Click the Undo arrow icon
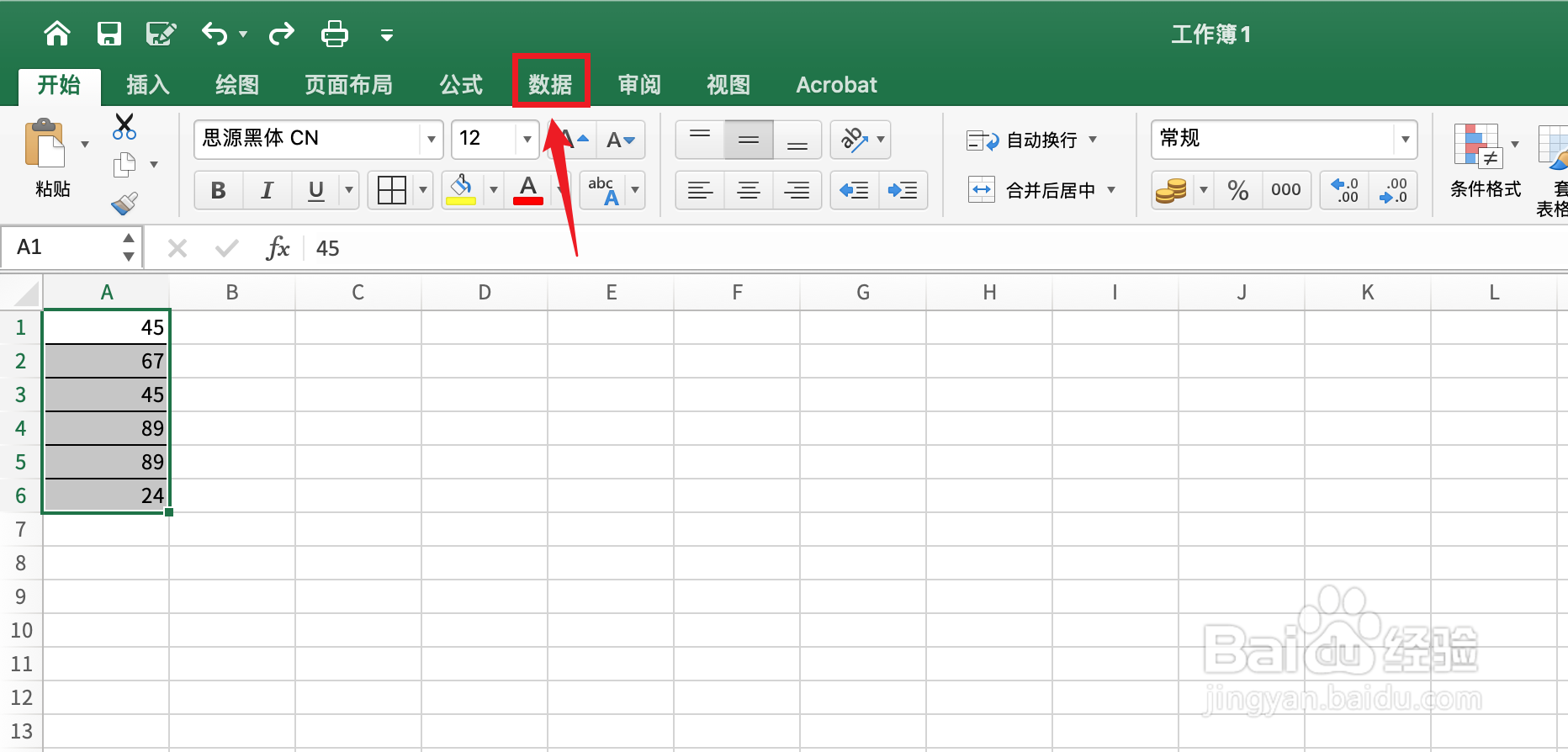This screenshot has width=1568, height=752. [x=215, y=34]
